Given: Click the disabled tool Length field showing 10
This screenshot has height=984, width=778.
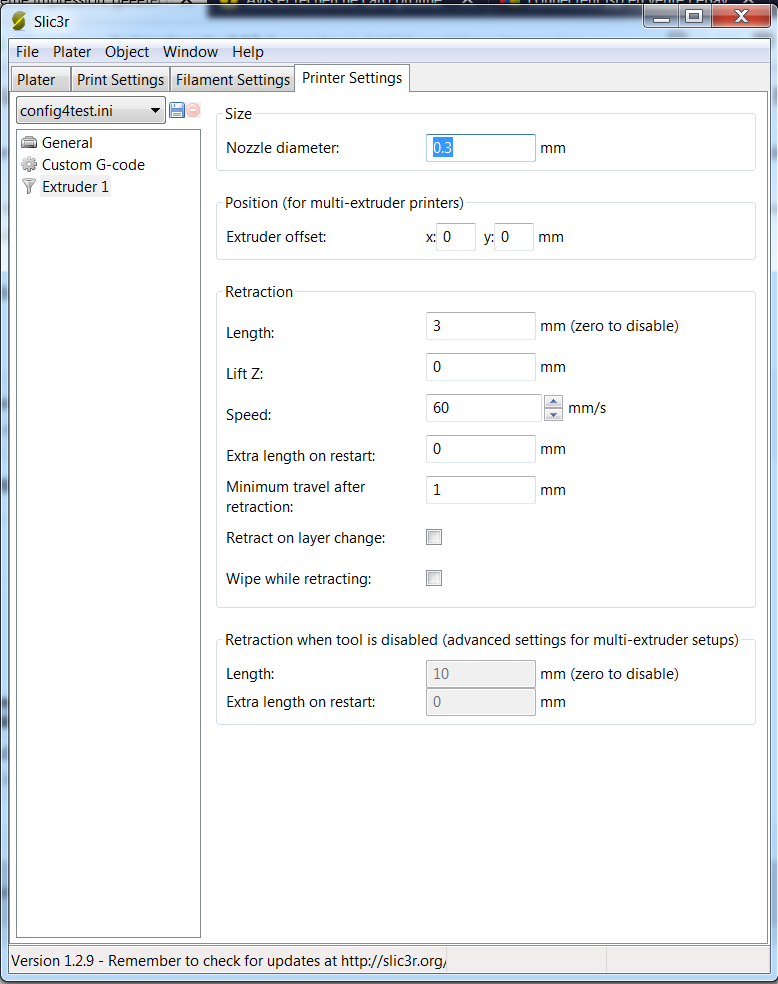Looking at the screenshot, I should click(x=481, y=674).
